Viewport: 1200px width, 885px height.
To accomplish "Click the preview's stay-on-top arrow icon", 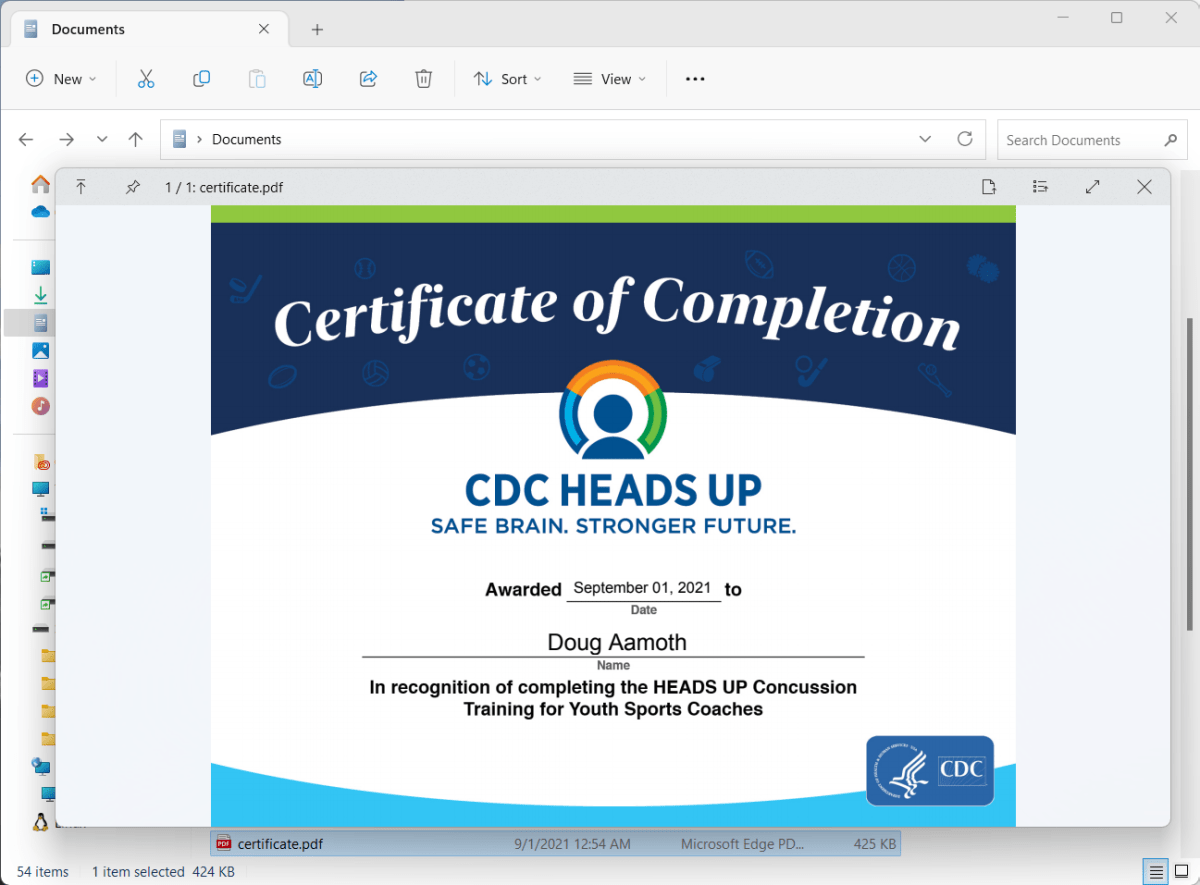I will [81, 187].
